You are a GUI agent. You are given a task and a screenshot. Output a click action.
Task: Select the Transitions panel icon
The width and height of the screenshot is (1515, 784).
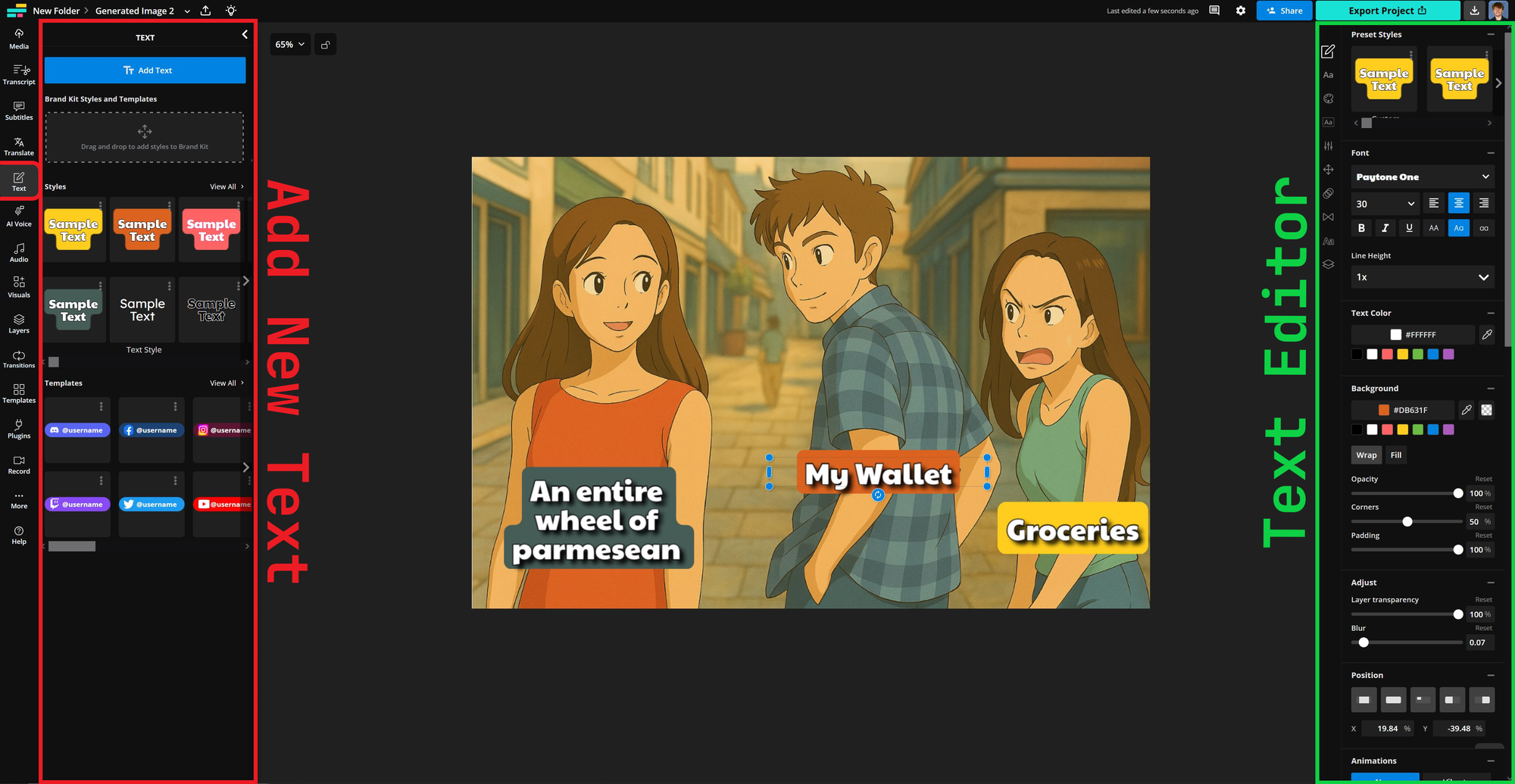pos(18,358)
